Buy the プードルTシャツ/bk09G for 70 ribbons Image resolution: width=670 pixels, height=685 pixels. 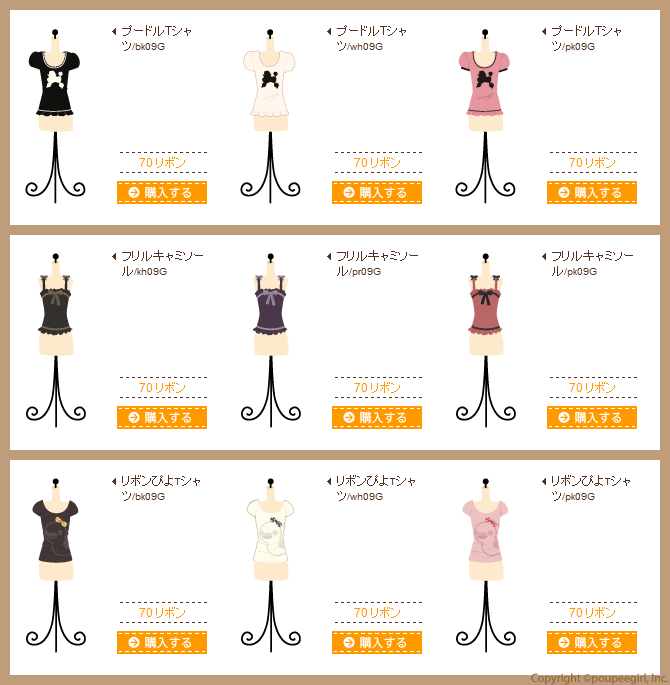[x=162, y=192]
